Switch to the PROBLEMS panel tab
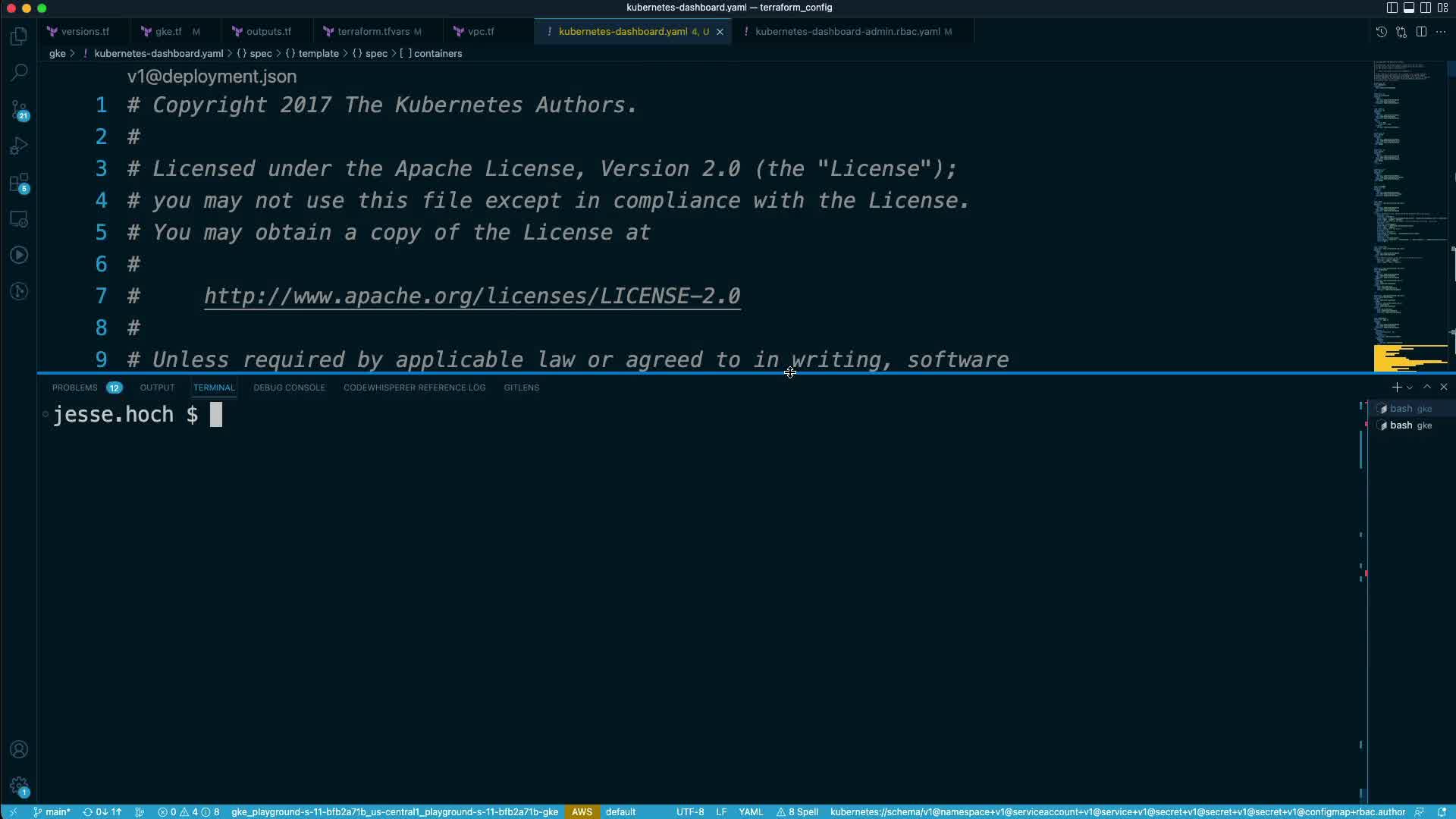Screen dimensions: 1456x819 (x=74, y=388)
